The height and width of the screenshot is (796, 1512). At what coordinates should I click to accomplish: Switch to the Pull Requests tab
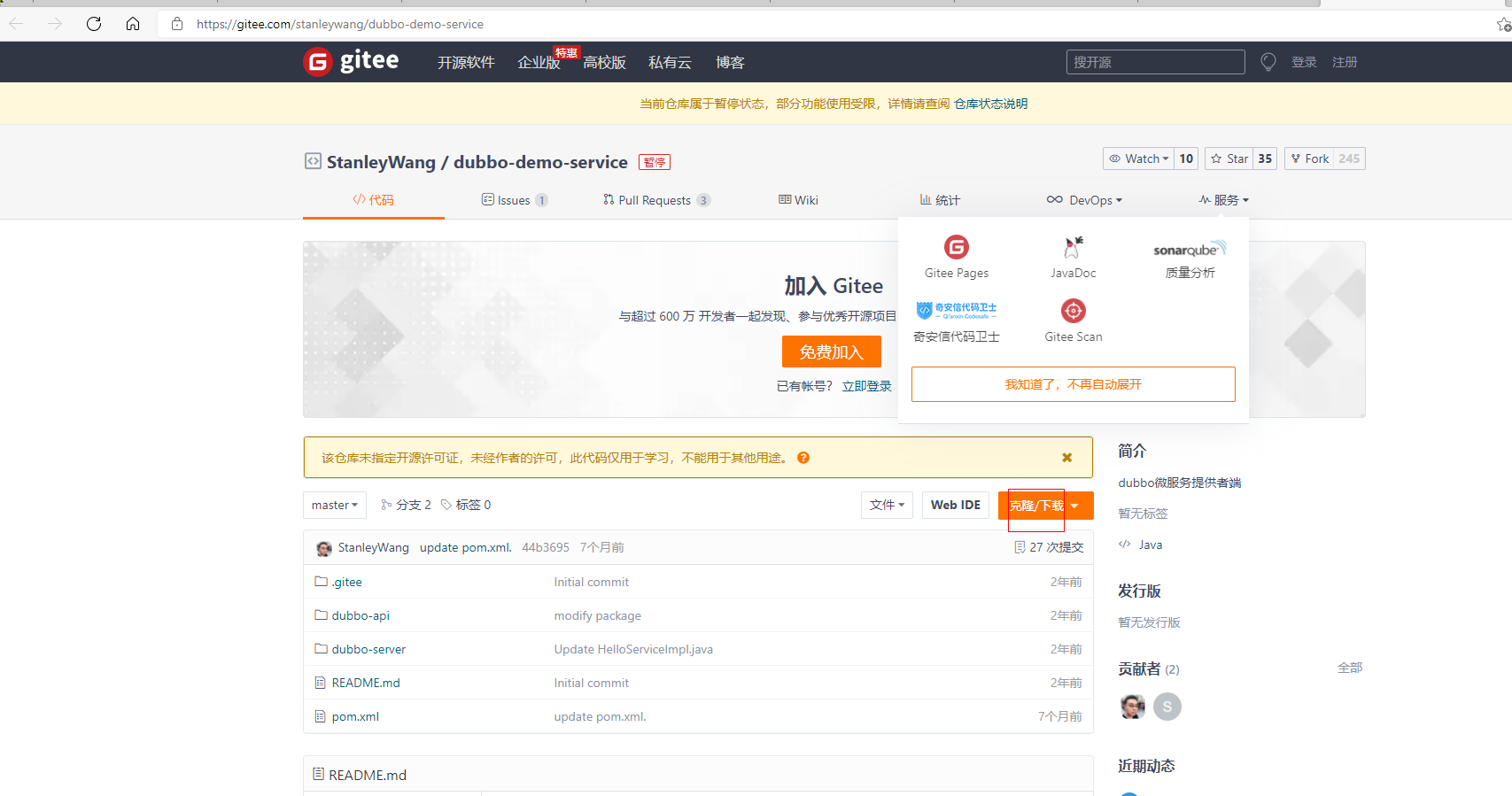pyautogui.click(x=656, y=200)
